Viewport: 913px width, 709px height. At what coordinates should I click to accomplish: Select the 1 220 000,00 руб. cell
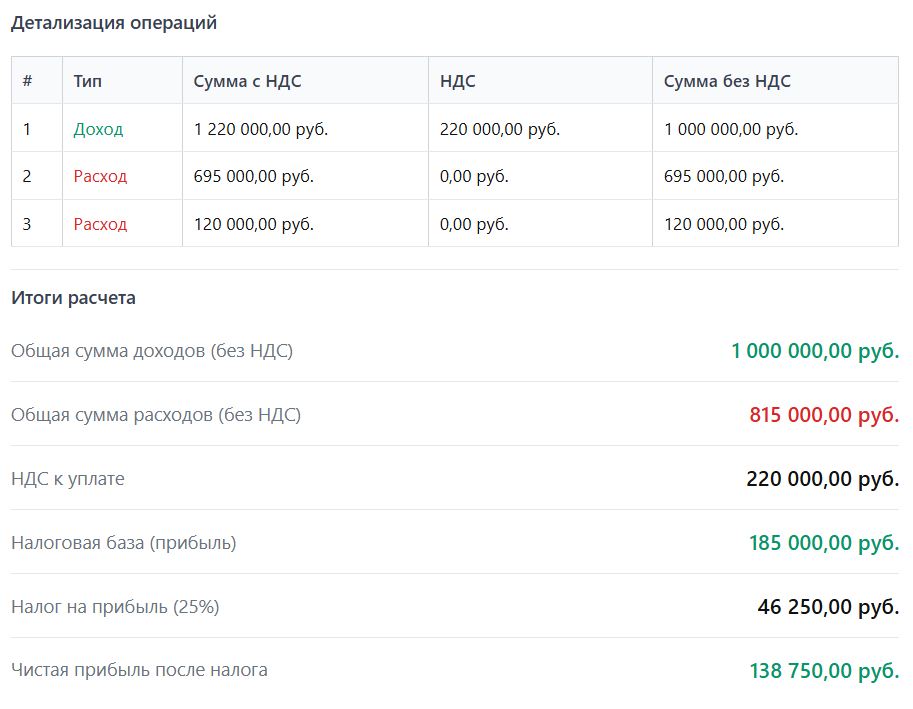(x=260, y=129)
